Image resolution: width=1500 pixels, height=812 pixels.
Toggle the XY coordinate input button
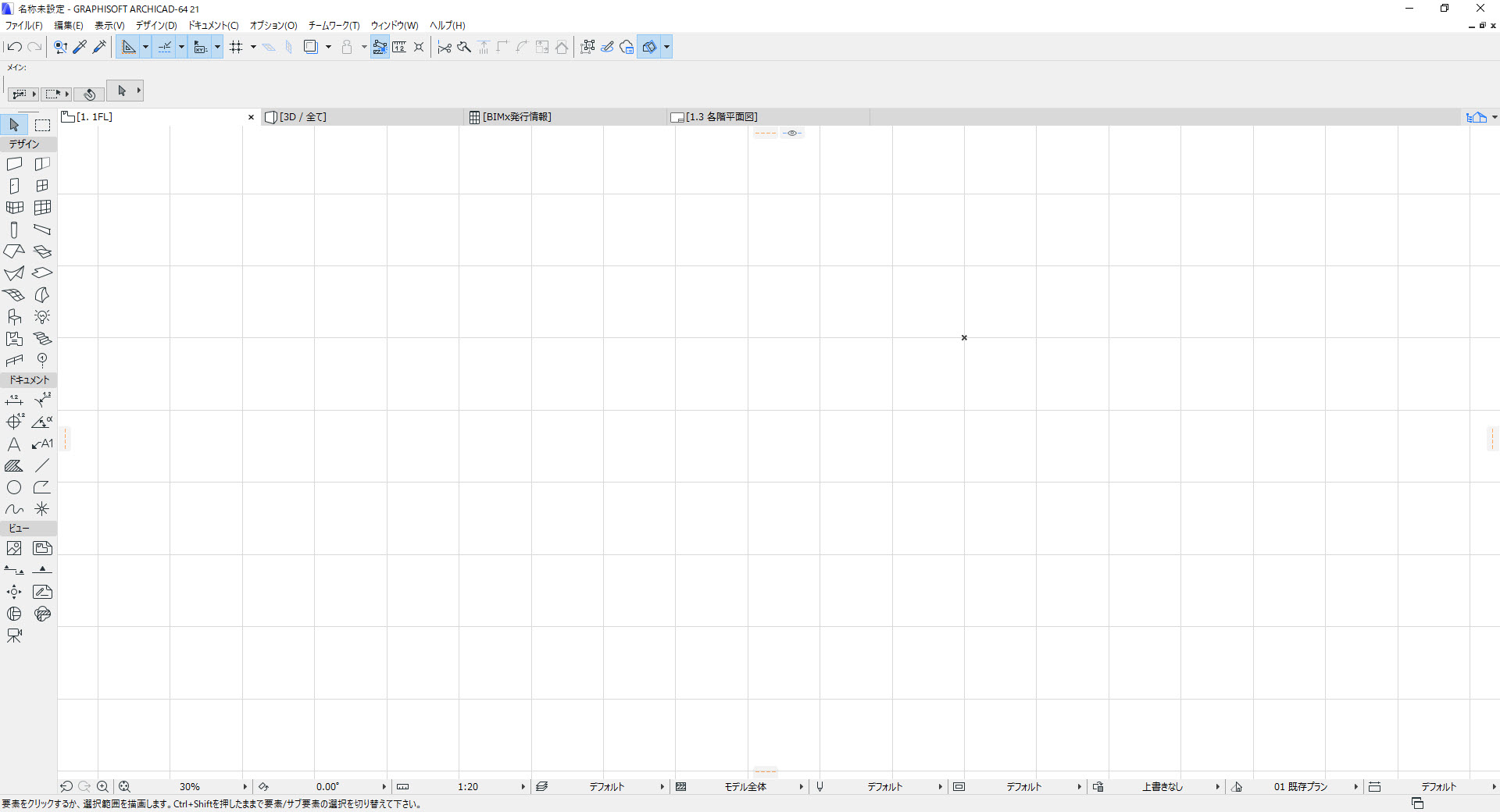coord(201,47)
